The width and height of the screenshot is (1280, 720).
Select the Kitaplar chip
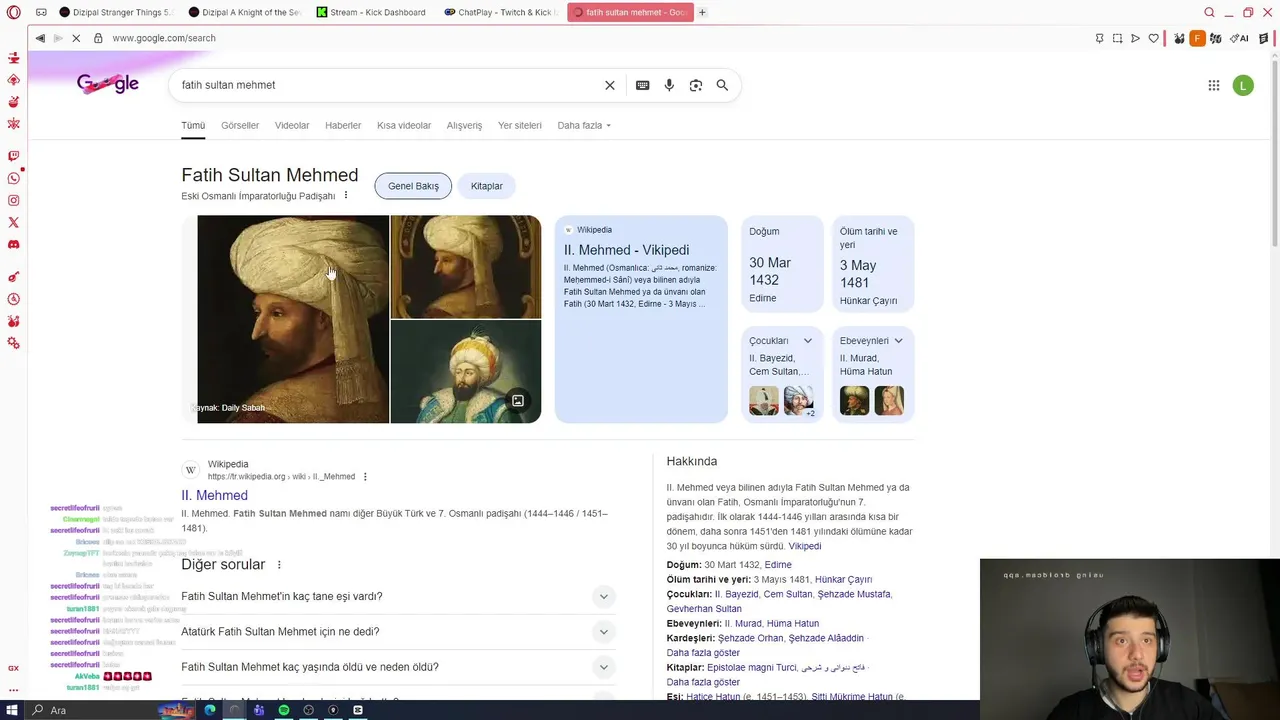coord(487,186)
